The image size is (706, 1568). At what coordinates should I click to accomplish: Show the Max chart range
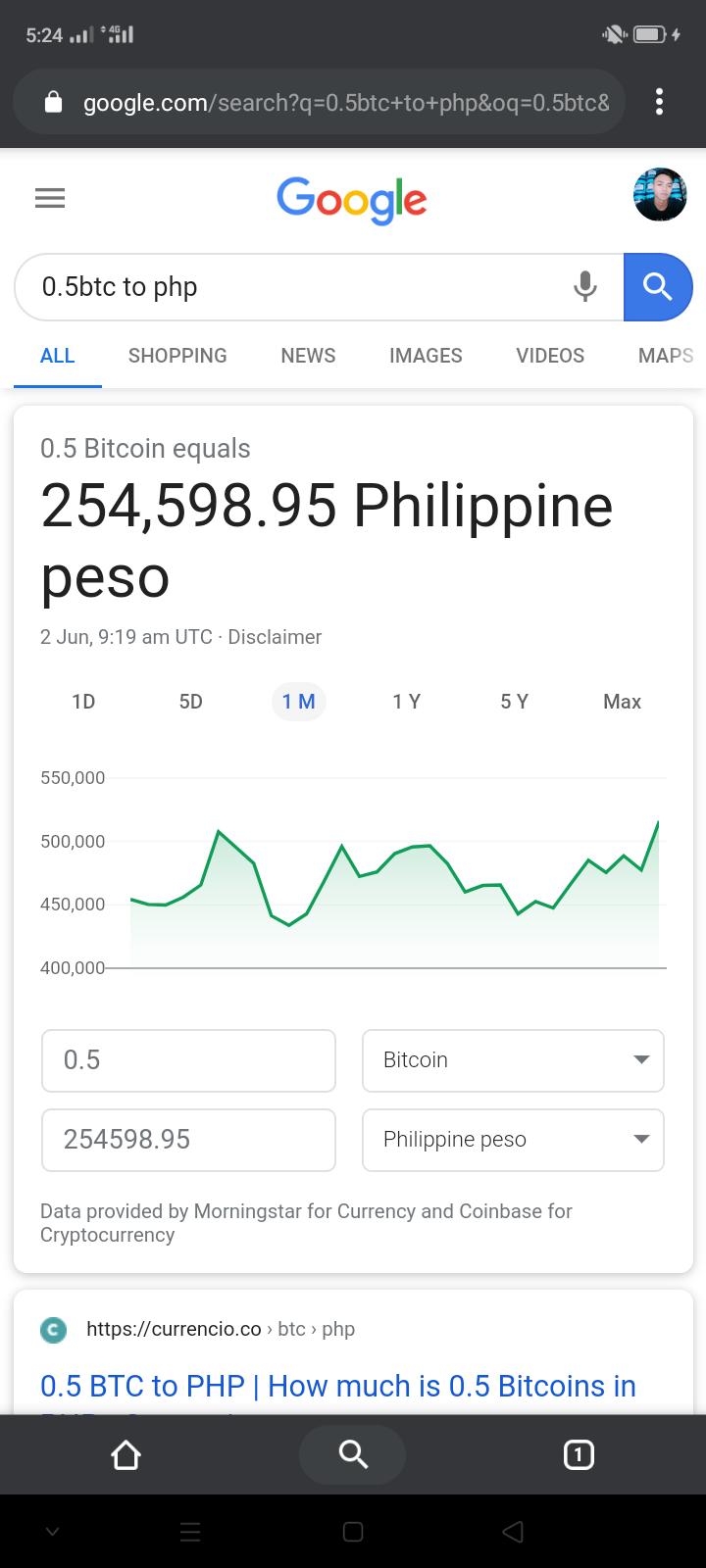(623, 702)
